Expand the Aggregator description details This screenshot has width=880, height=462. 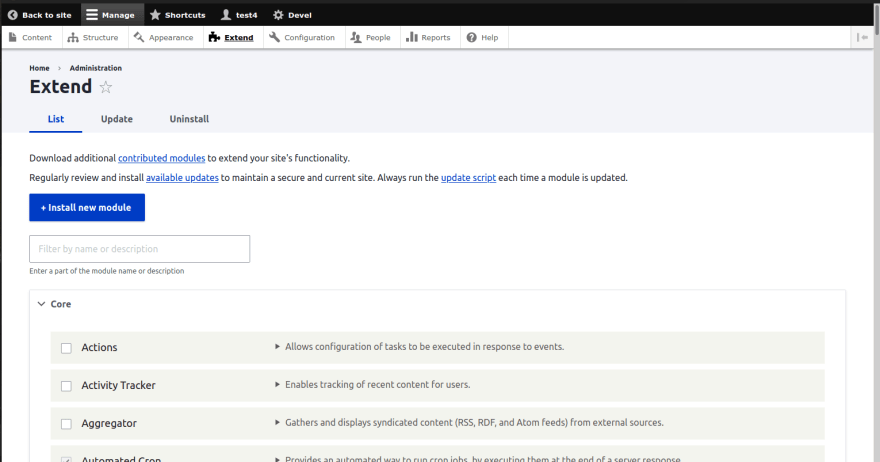tap(277, 423)
